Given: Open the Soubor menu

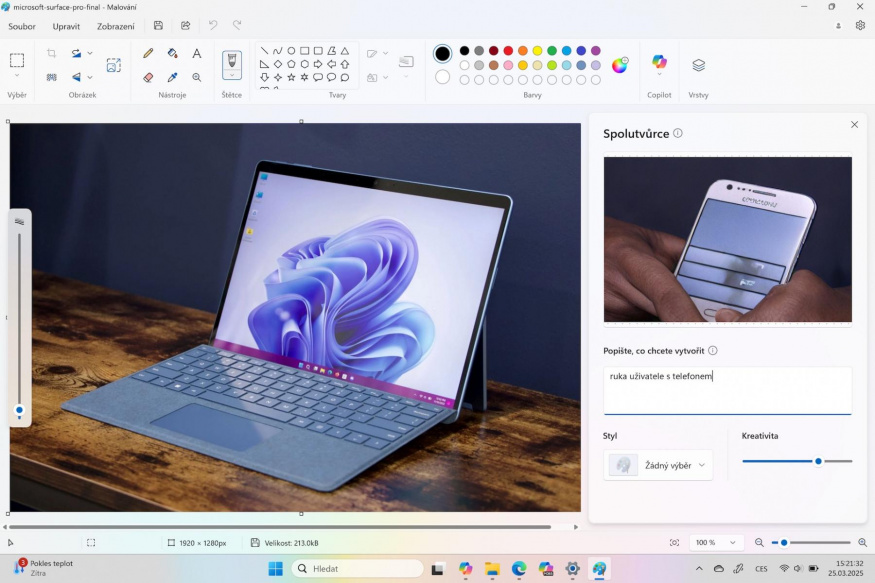Looking at the screenshot, I should 22,26.
